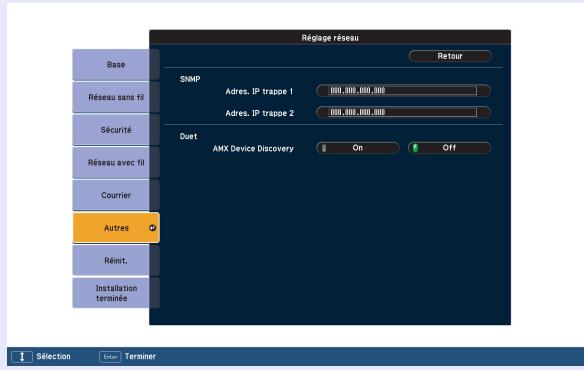Open the Réinit. menu item
The image size is (584, 370).
point(116,260)
